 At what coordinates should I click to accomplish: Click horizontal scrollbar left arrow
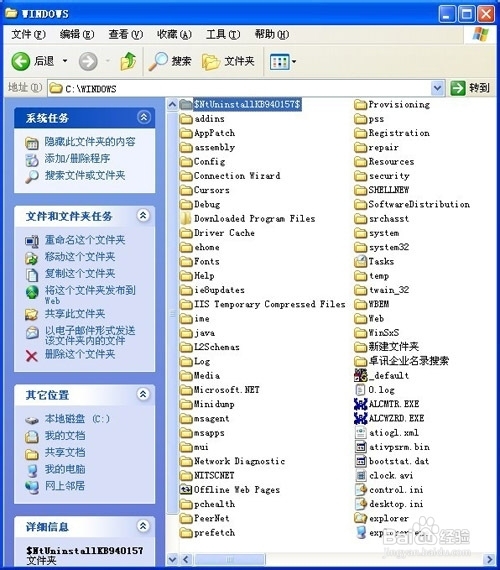186,559
